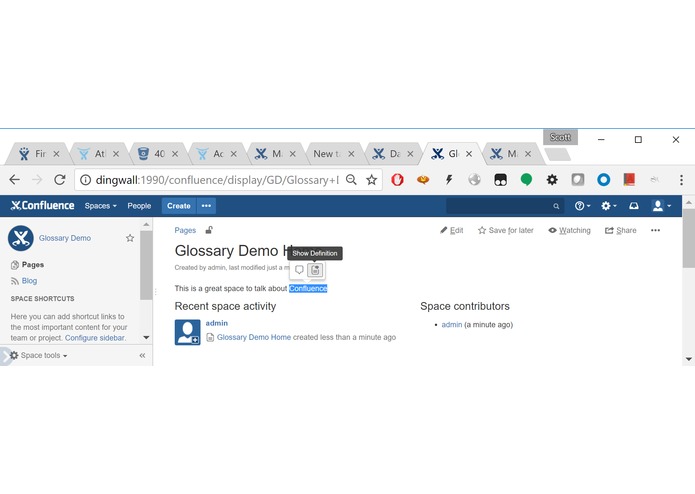Click the Configure sidebar link
This screenshot has height=494, width=695.
click(95, 338)
